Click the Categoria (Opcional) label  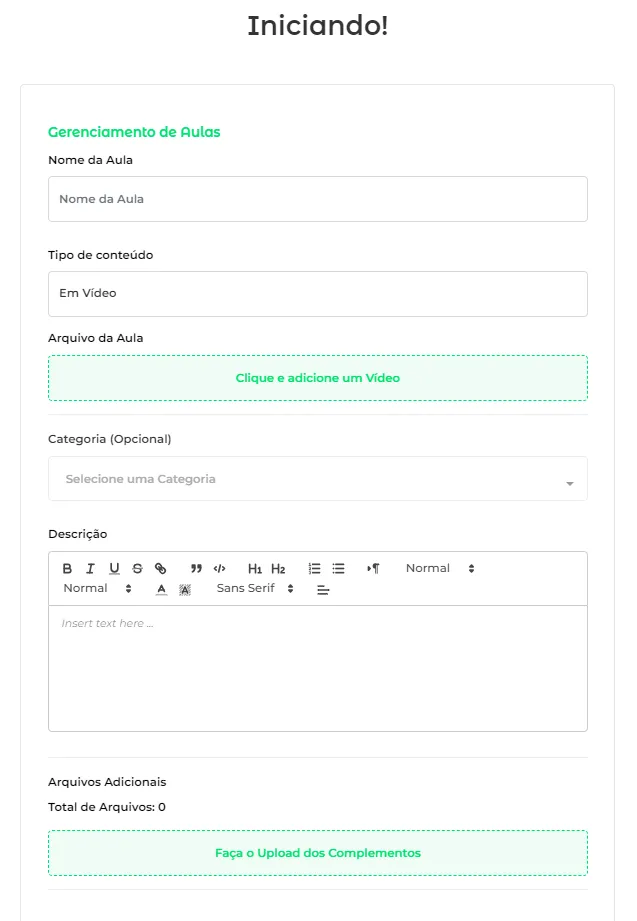[x=110, y=439]
